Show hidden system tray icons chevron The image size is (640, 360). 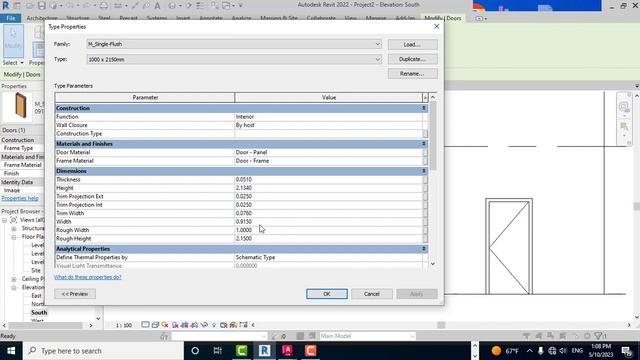click(529, 351)
